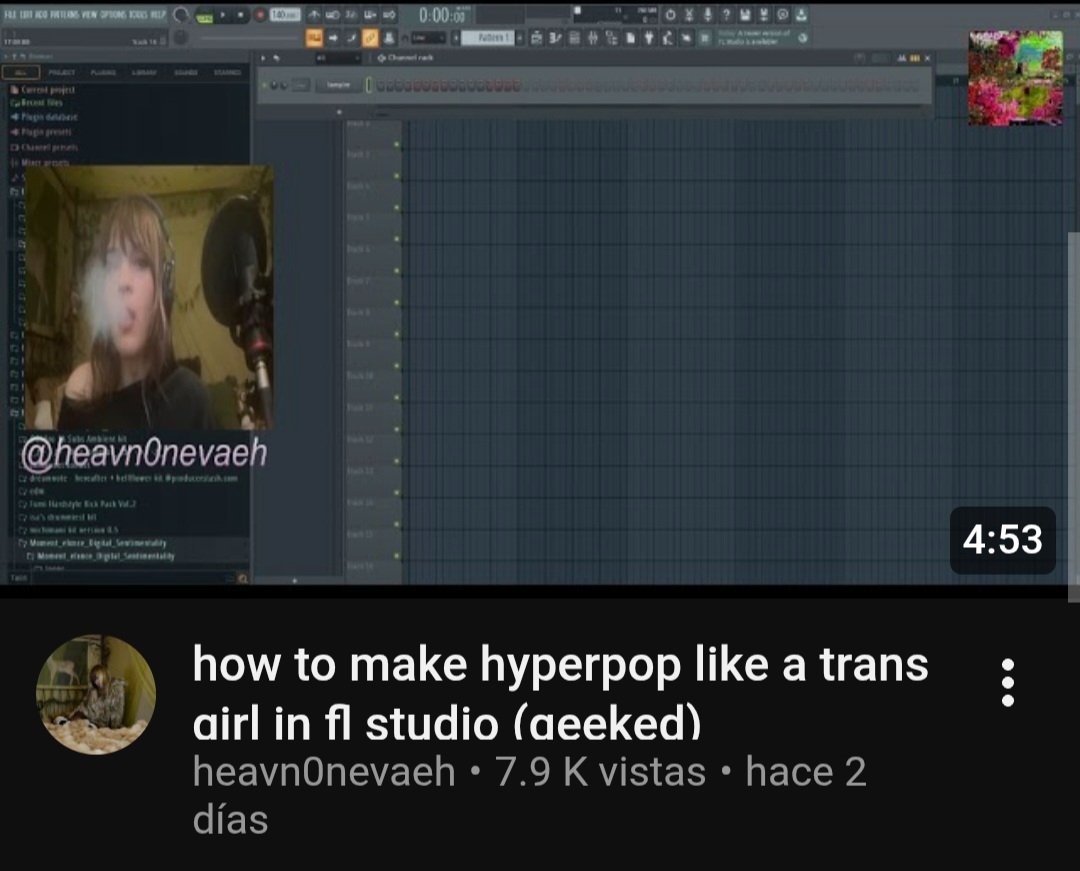1080x871 pixels.
Task: Click the @heavn0nevaeh handle overlay text
Action: tap(144, 452)
